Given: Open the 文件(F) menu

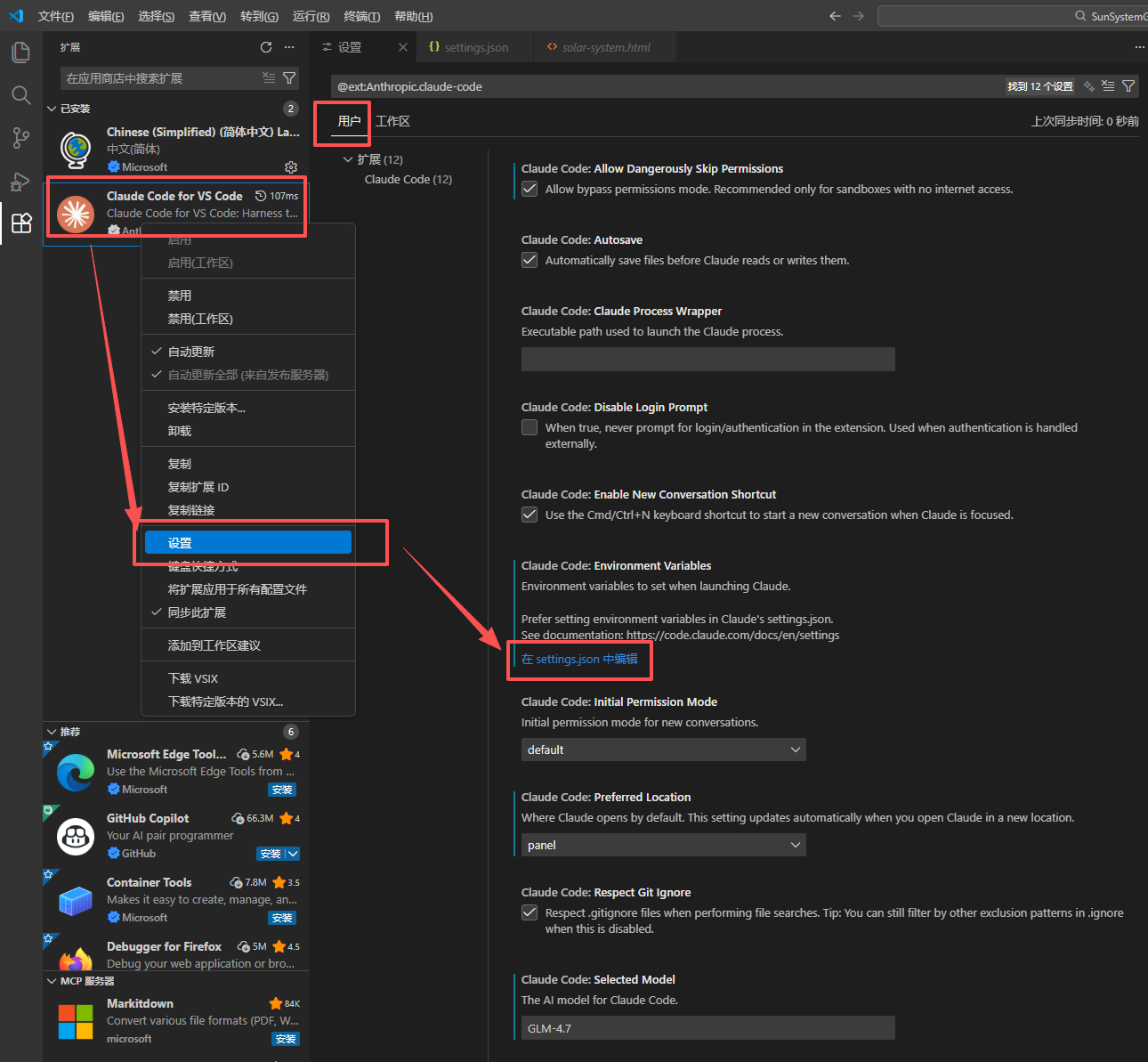Looking at the screenshot, I should pyautogui.click(x=56, y=16).
